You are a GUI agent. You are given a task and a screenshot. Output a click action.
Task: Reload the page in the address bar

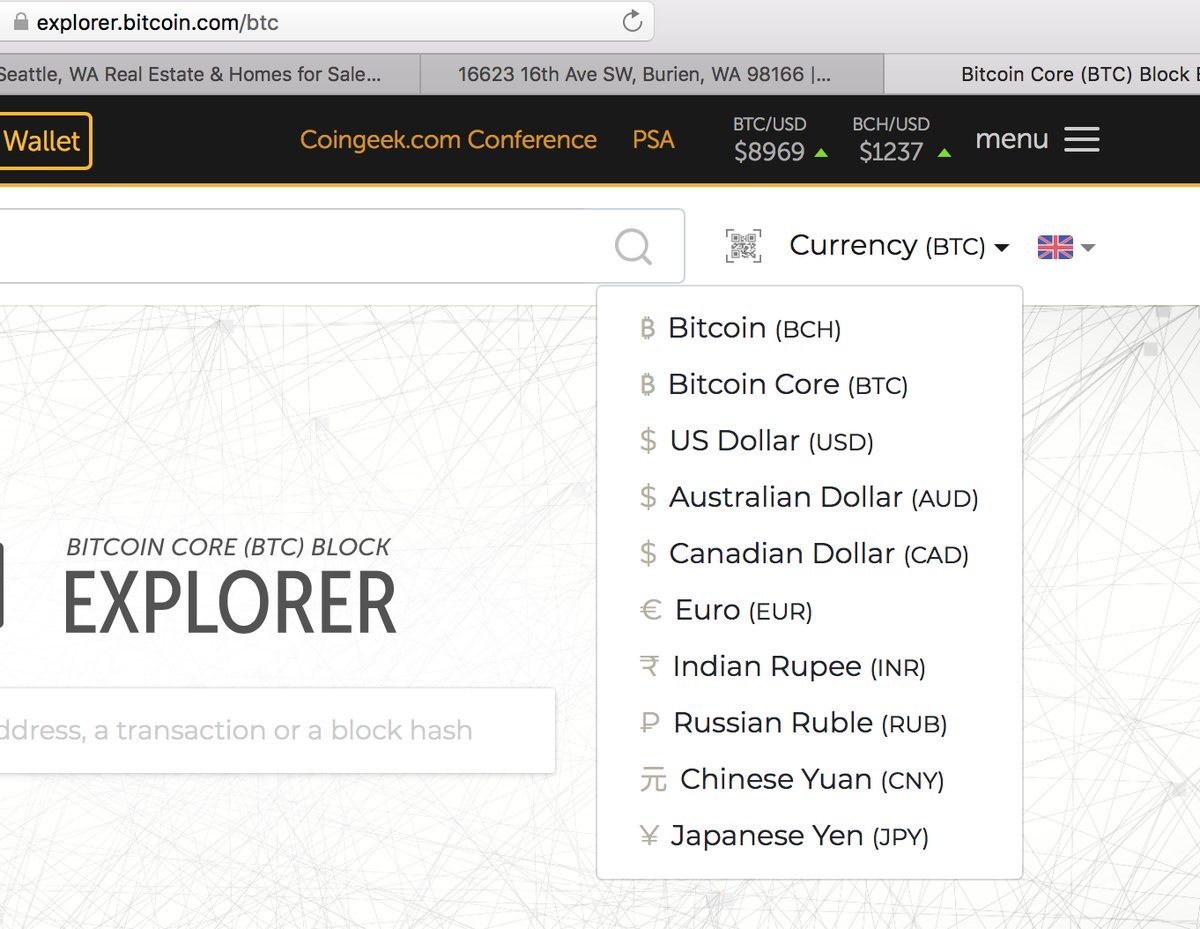pos(632,21)
